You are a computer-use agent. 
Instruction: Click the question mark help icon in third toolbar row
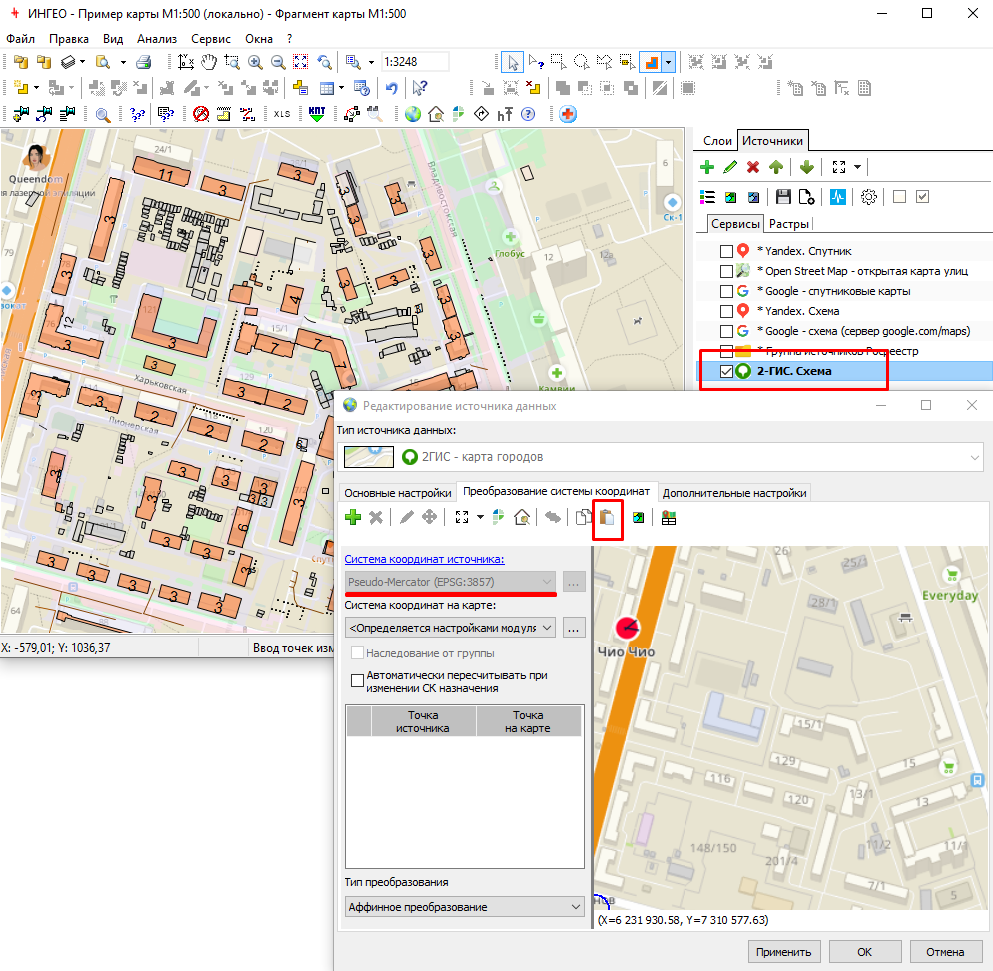point(528,114)
